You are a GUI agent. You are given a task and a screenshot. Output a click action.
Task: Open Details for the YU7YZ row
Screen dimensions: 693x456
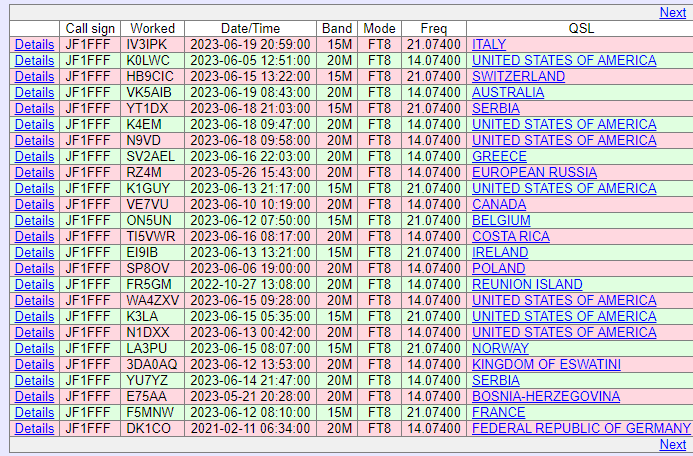tap(34, 380)
